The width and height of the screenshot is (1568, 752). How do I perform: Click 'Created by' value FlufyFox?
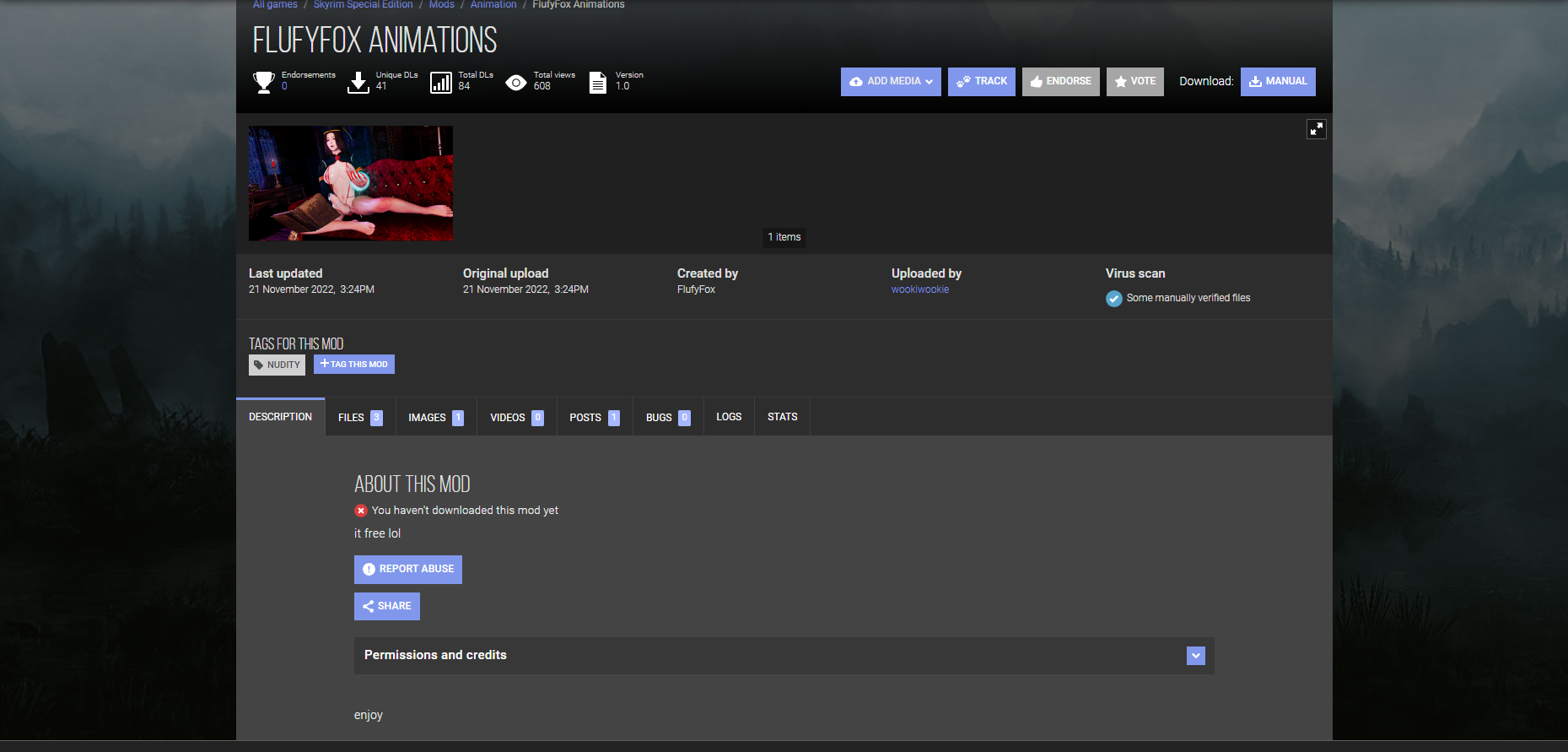(696, 289)
